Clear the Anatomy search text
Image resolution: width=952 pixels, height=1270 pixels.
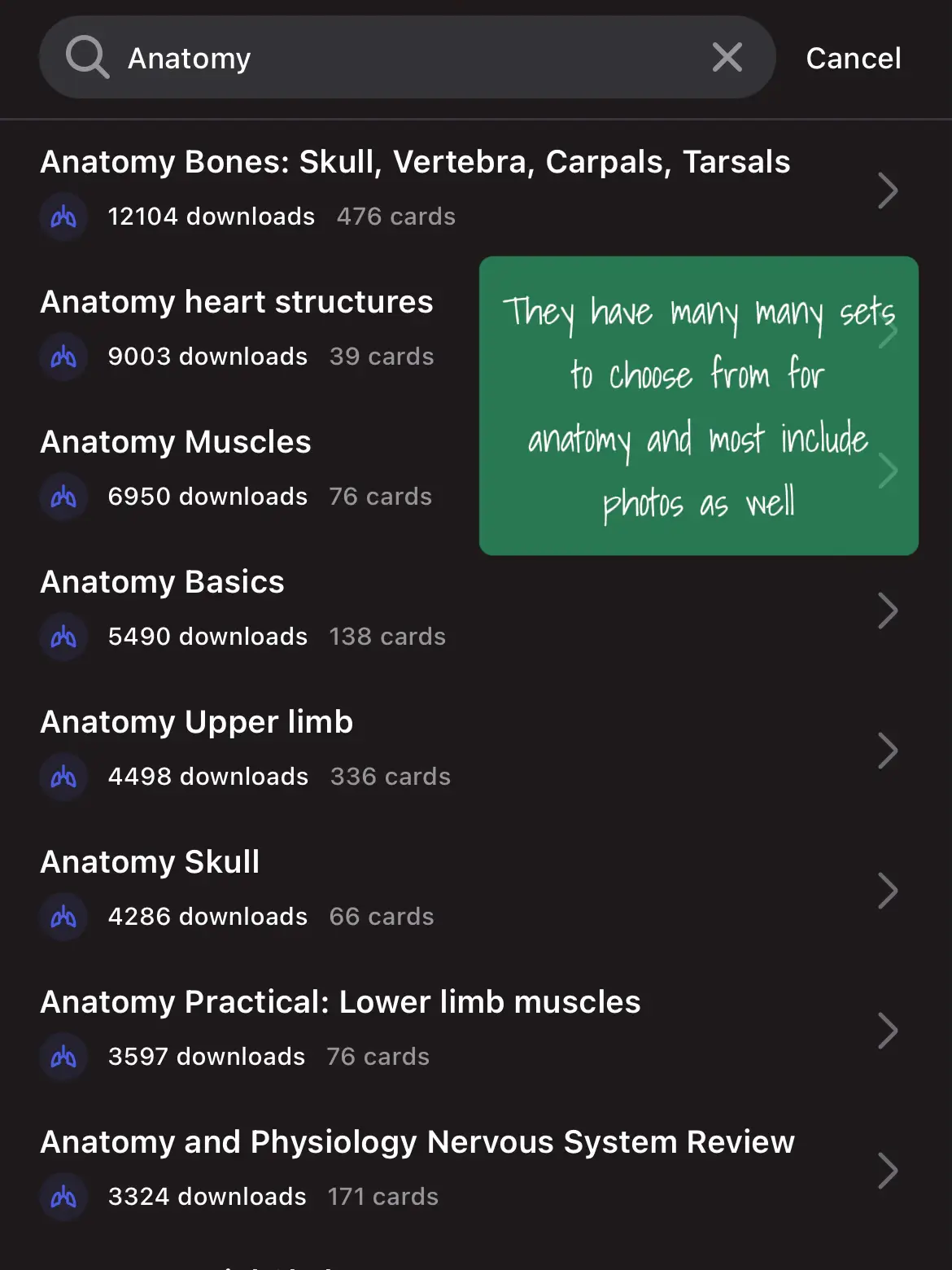(727, 57)
